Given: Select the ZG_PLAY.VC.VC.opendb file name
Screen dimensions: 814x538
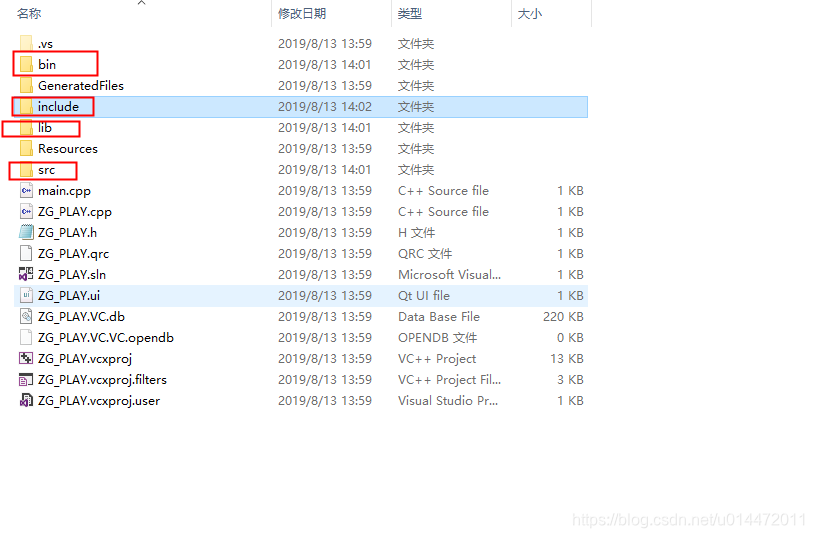Looking at the screenshot, I should tap(106, 338).
